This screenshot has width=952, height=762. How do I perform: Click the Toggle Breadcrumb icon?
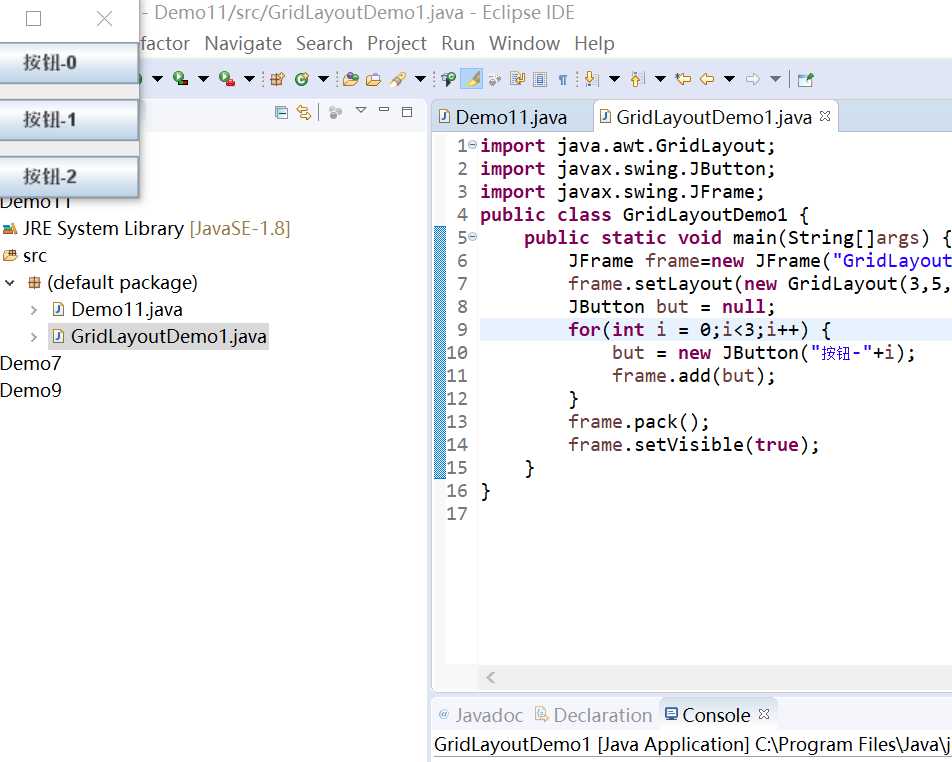[x=449, y=79]
